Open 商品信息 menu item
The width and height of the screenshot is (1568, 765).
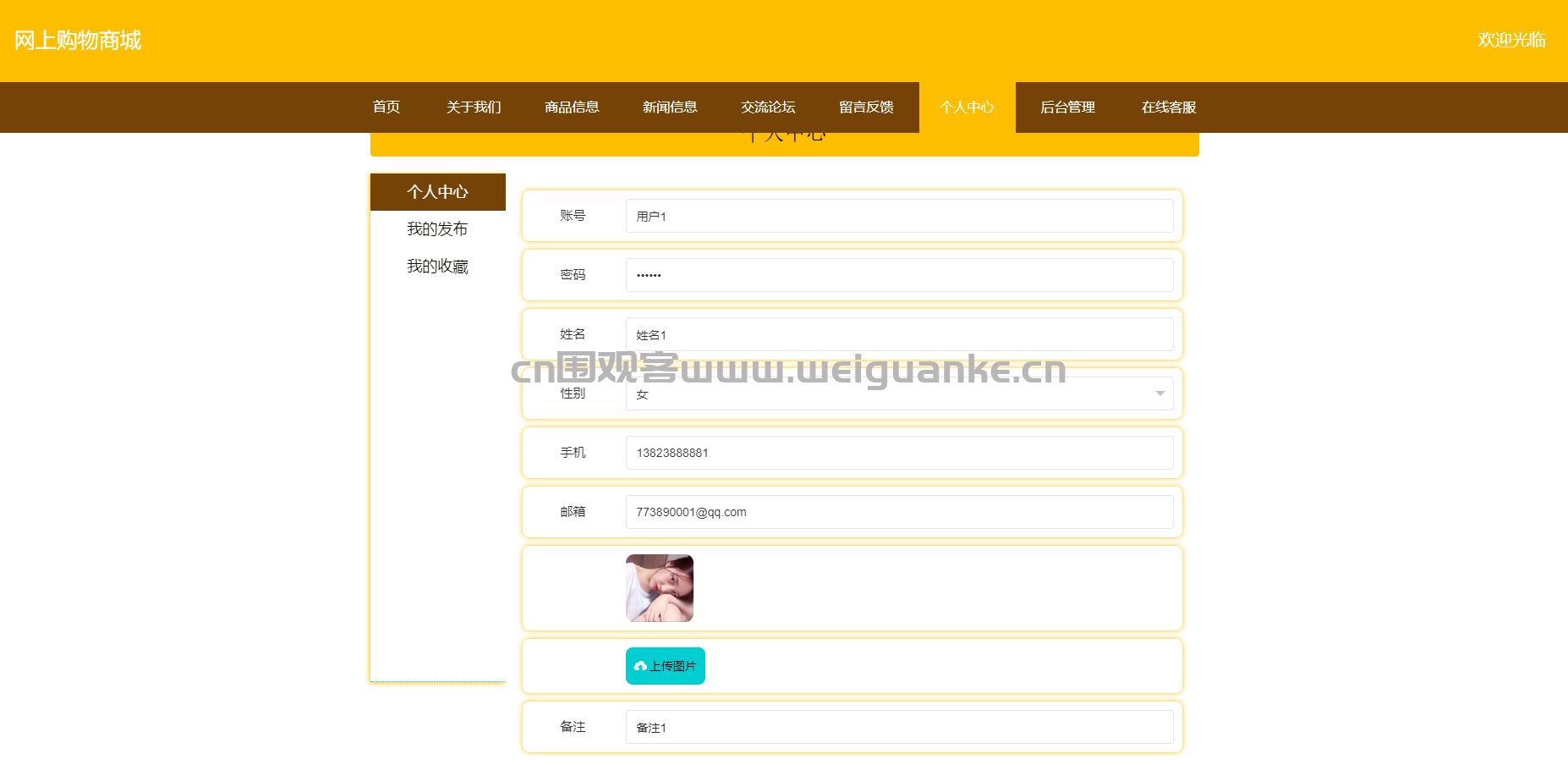pos(572,107)
